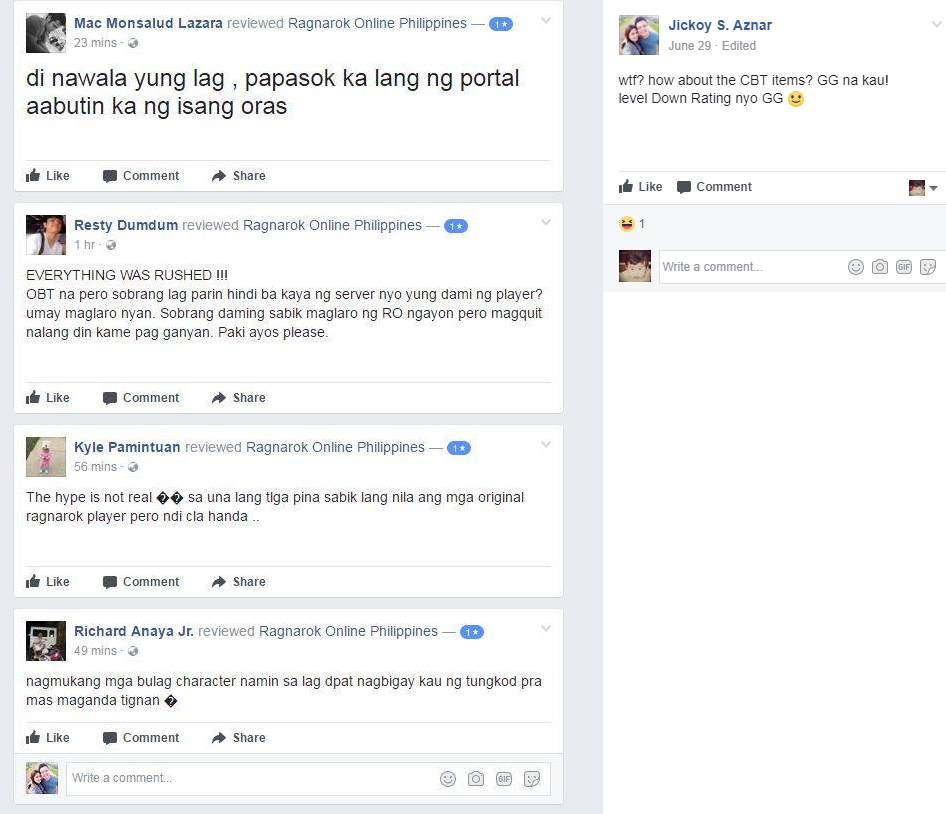The height and width of the screenshot is (814, 946).
Task: Change commenting identity via profile dropdown
Action: (922, 188)
